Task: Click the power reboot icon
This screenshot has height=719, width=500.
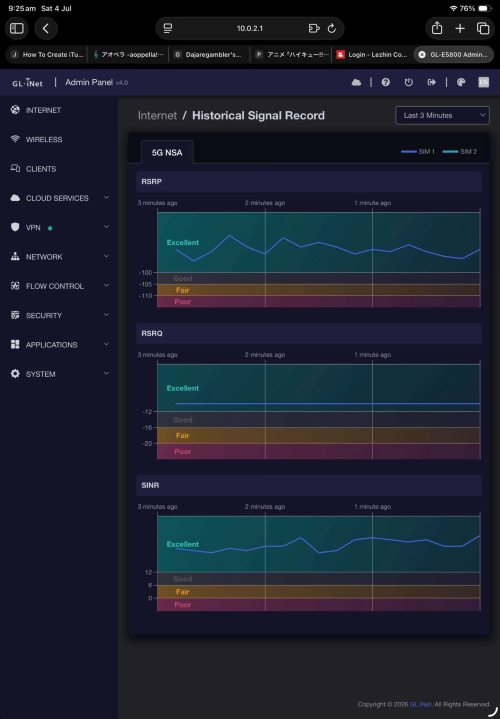Action: [x=408, y=83]
